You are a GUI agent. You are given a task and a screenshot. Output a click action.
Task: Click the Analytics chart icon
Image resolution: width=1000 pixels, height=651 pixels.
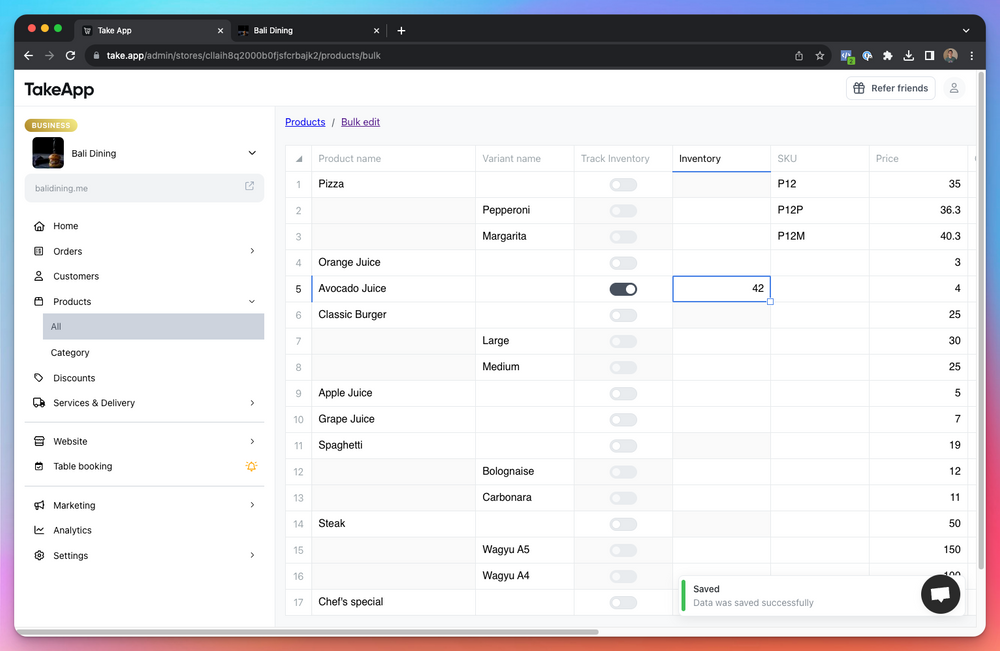click(x=39, y=530)
